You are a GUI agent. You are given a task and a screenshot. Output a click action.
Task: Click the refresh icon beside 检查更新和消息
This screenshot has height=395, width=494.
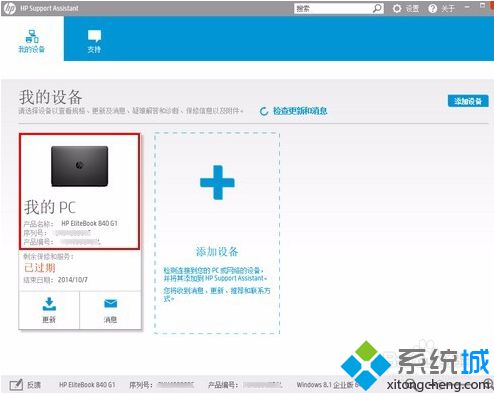264,111
